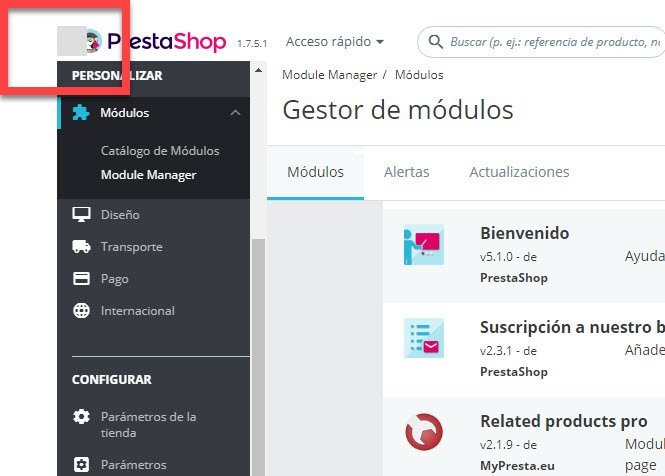
Task: Open the Module Manager sidebar submenu item
Action: 148,175
